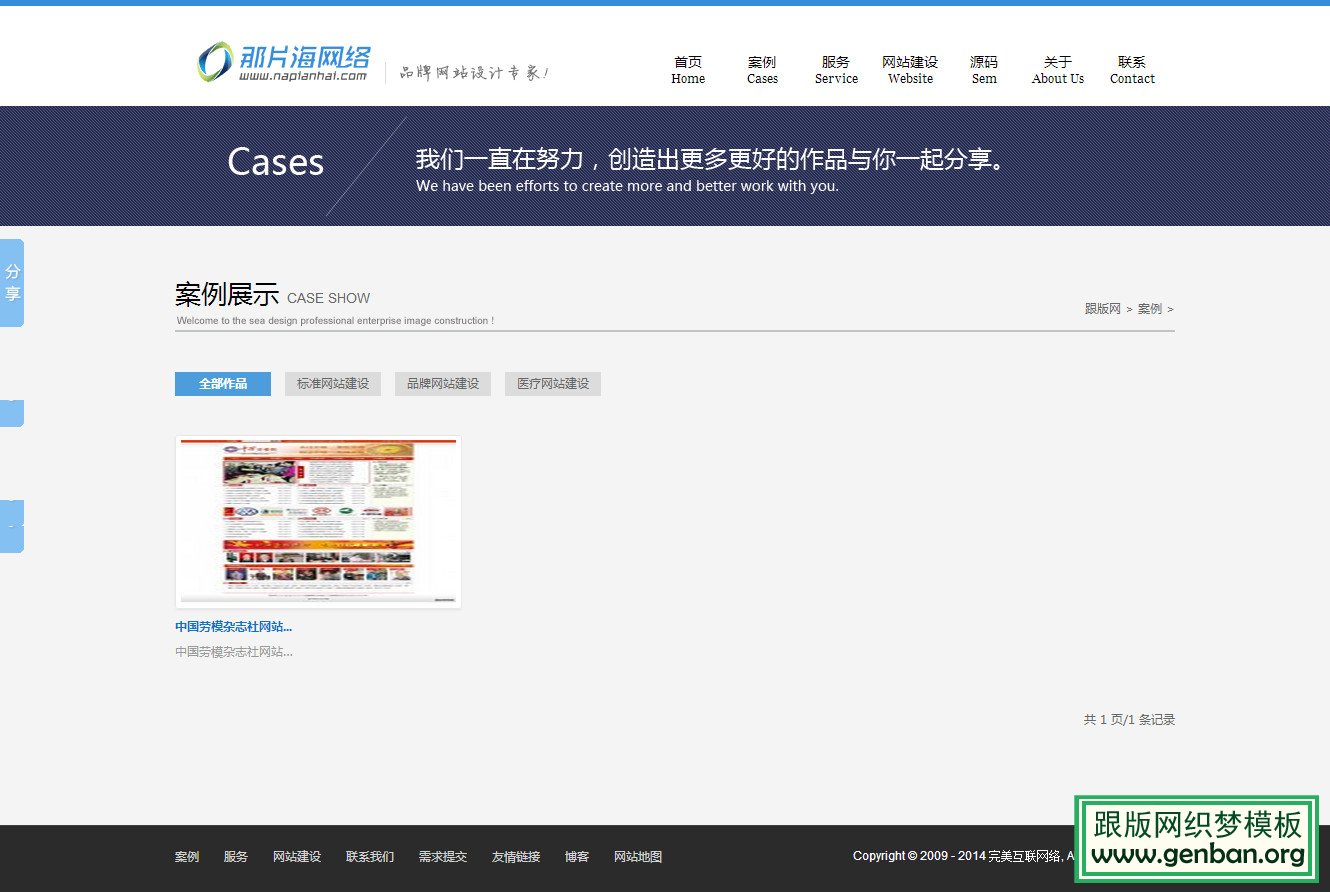Open the 分享 share panel on left sidebar
This screenshot has width=1330, height=892.
[12, 282]
